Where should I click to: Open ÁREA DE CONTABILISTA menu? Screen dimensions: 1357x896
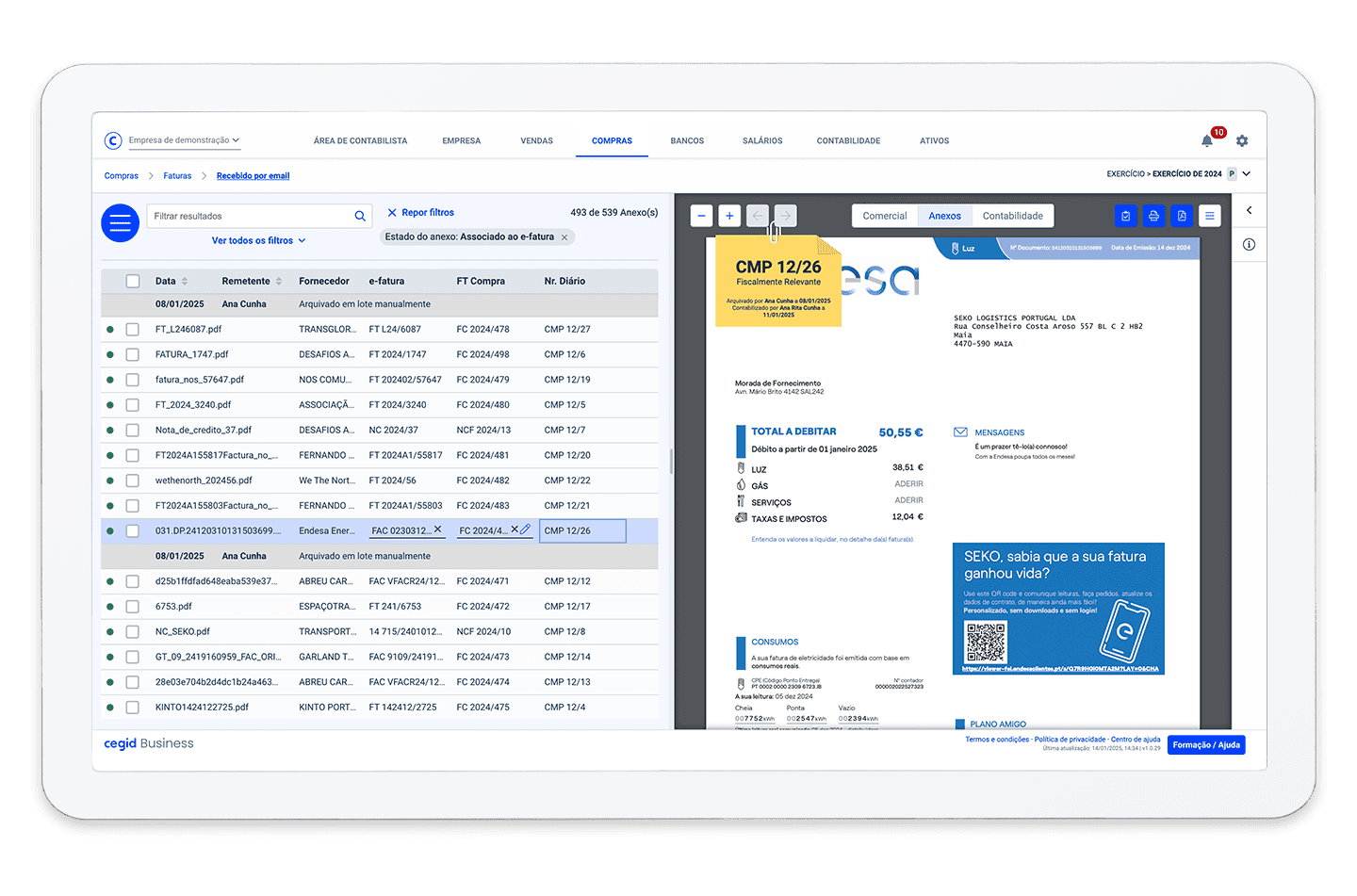[x=360, y=141]
